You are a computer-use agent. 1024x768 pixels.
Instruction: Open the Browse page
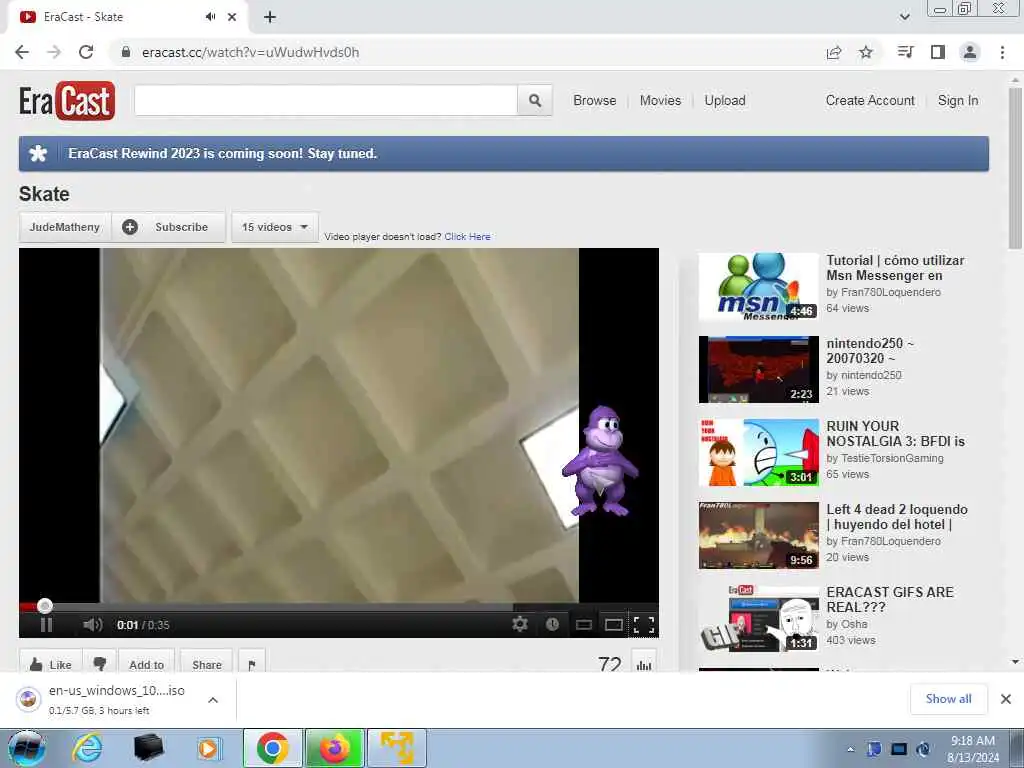594,101
